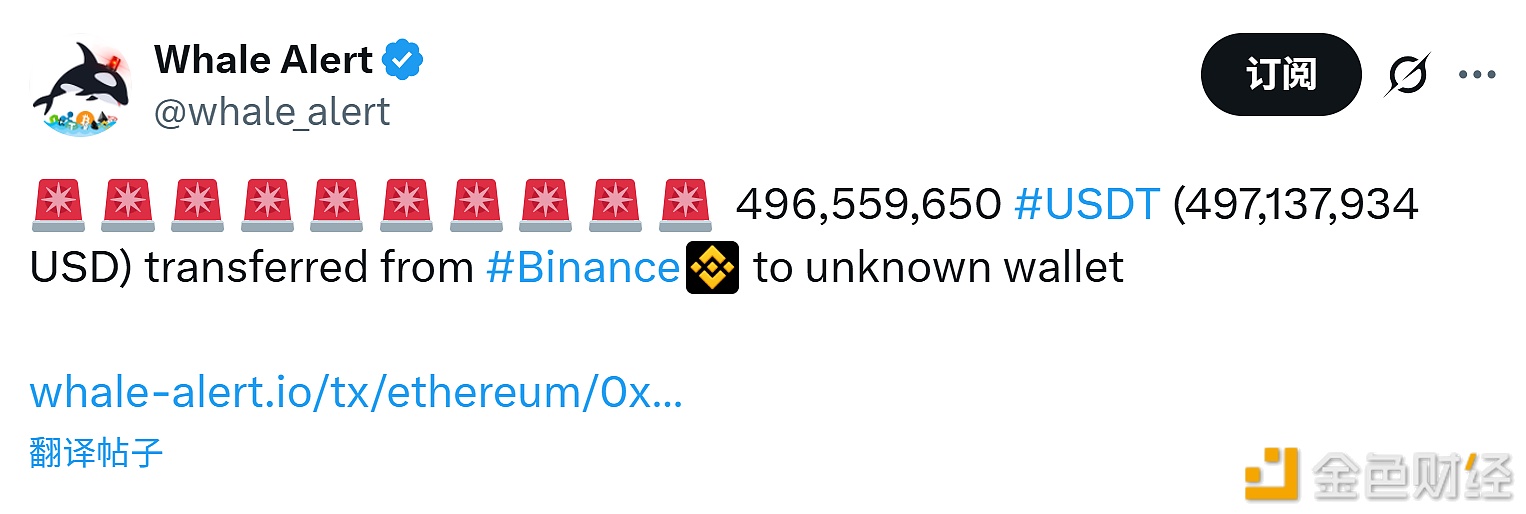The image size is (1526, 514).
Task: Follow the whale-alert.io transaction link
Action: pos(355,393)
